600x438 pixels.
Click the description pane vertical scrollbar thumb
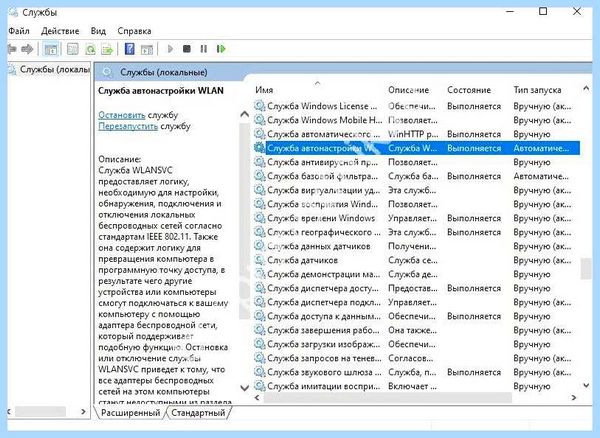point(244,221)
